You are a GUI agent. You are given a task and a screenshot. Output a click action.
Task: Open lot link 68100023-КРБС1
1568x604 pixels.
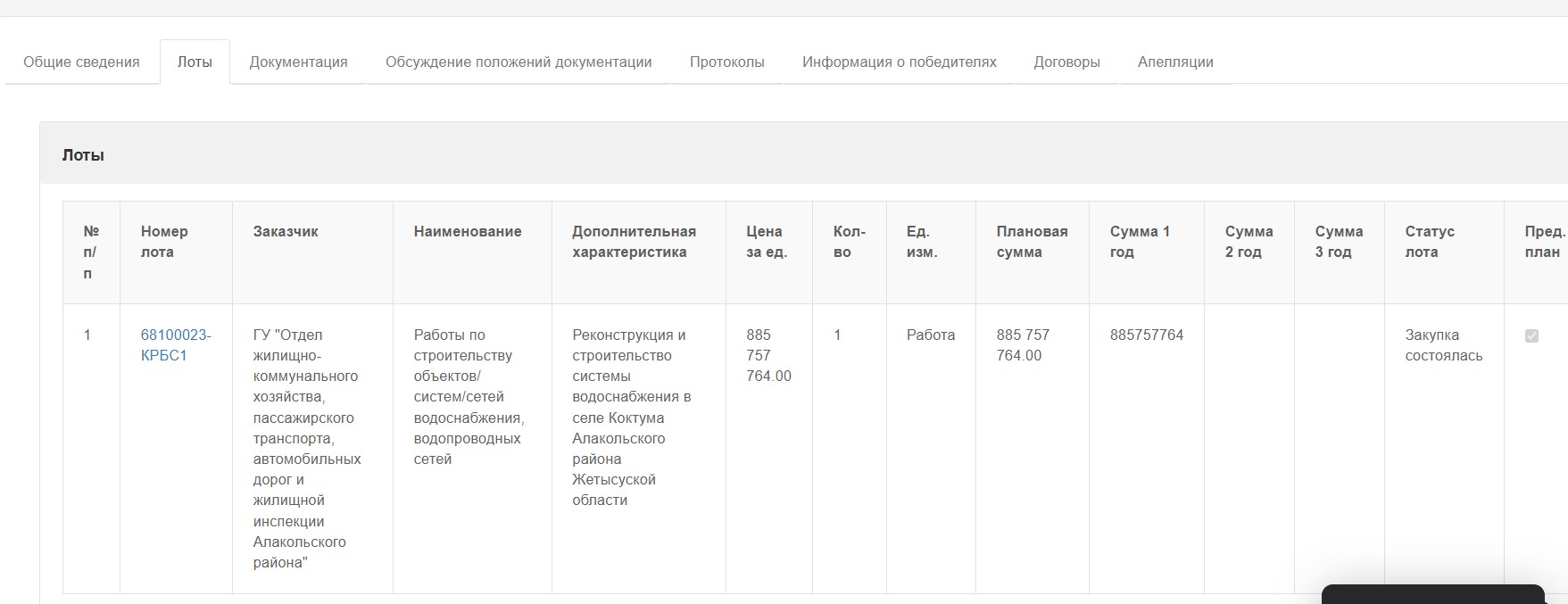pyautogui.click(x=176, y=345)
